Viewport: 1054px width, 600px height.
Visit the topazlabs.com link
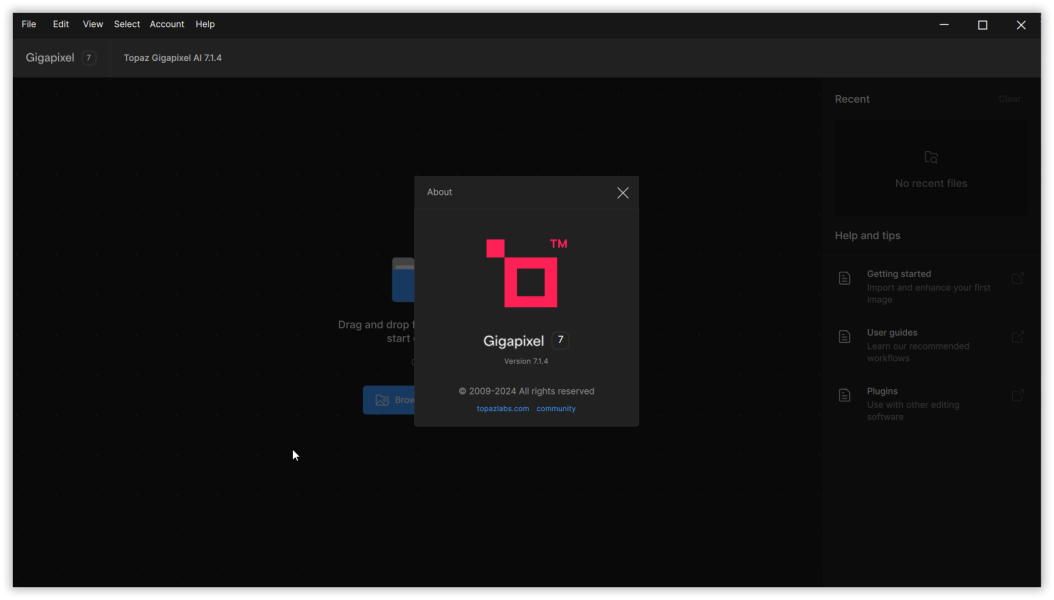click(x=503, y=409)
